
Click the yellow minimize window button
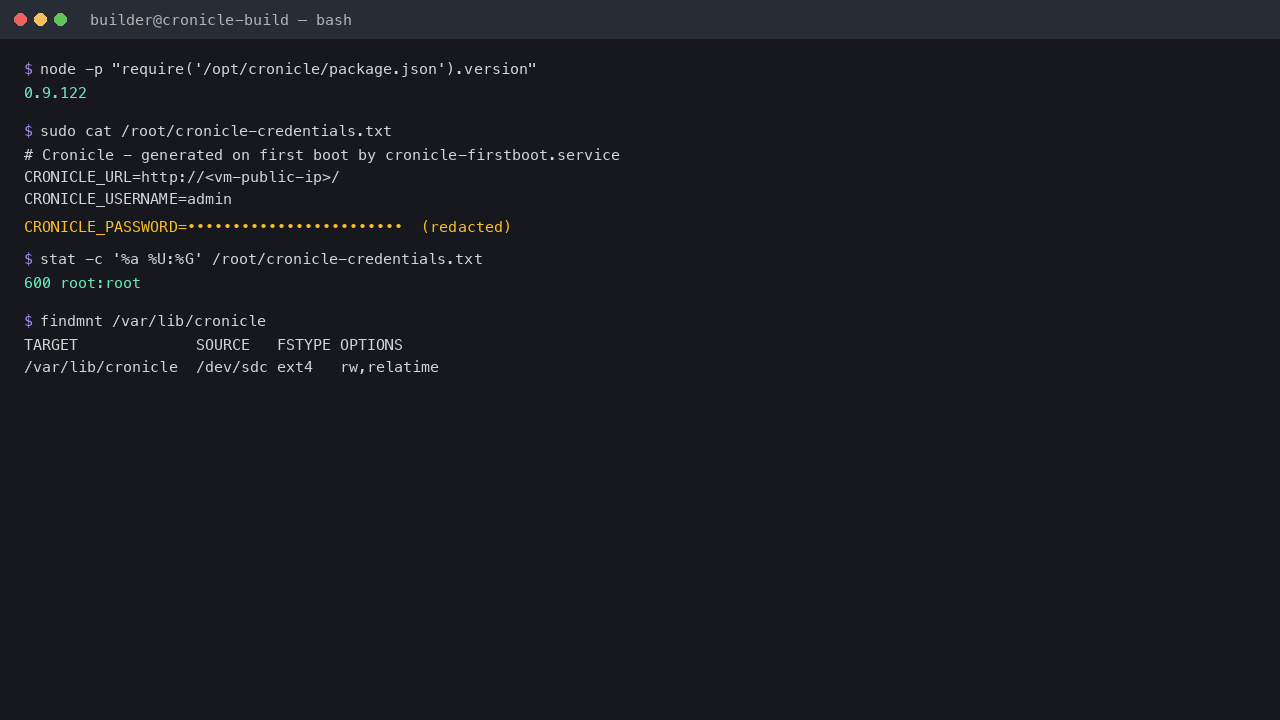[40, 20]
